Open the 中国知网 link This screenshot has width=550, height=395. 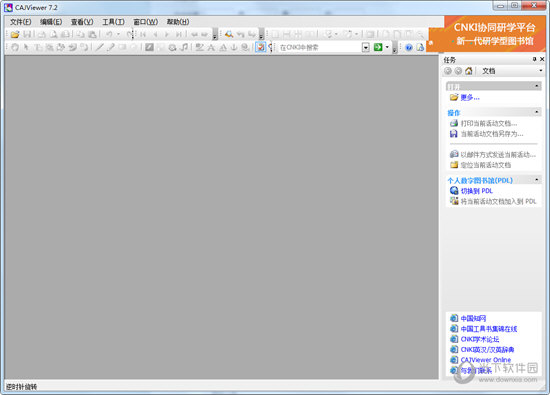(473, 318)
